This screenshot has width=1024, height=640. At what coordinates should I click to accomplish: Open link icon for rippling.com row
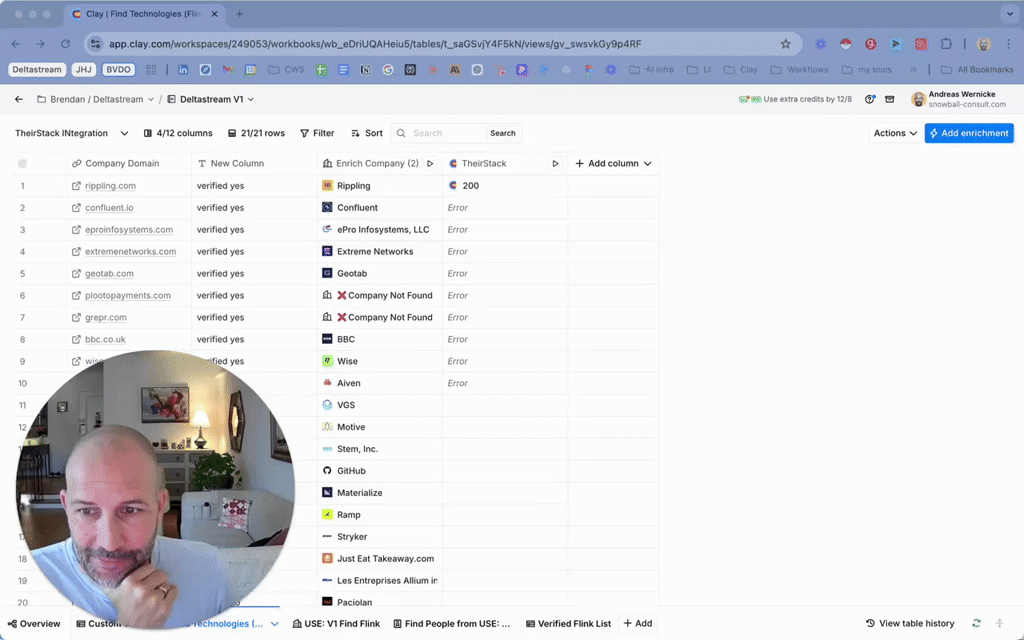coord(76,186)
